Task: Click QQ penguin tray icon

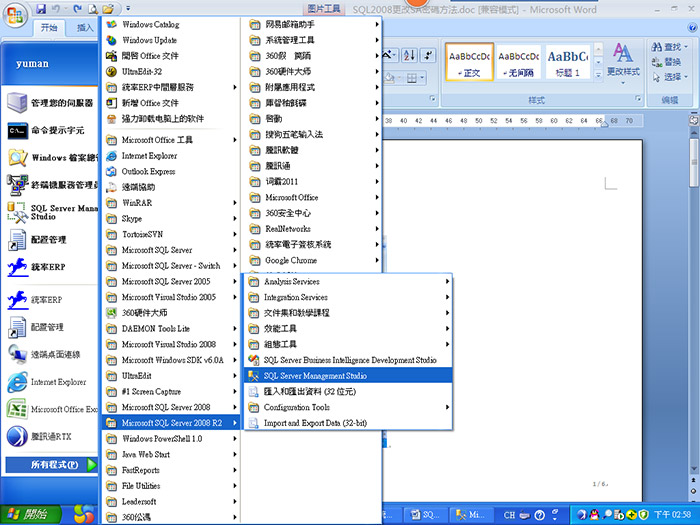Action: tap(594, 515)
